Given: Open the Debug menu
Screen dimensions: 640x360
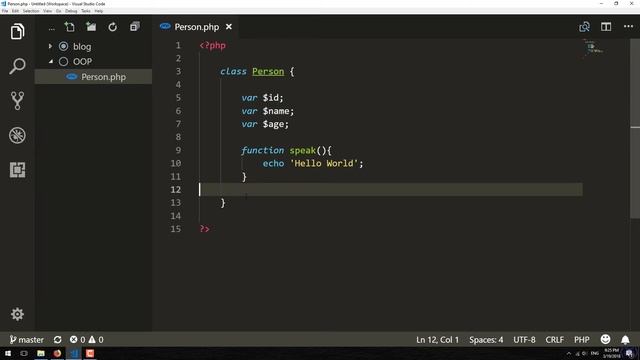Looking at the screenshot, I should (x=71, y=11).
